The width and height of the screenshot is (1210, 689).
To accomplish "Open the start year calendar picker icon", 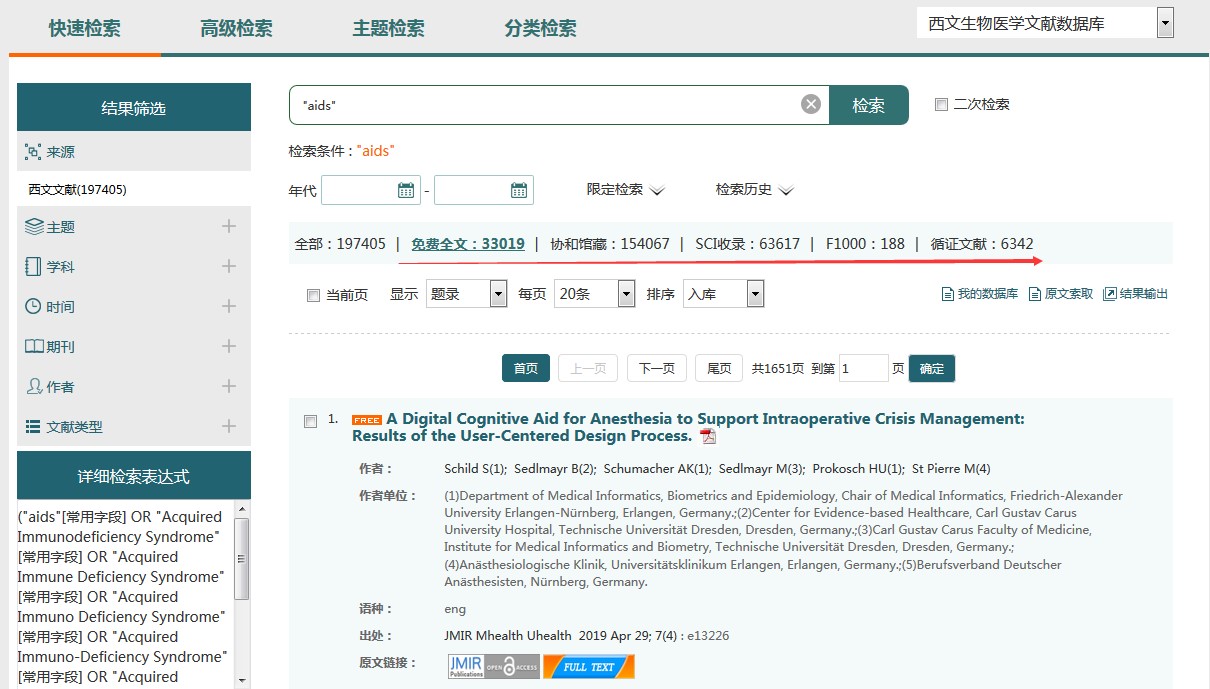I will [x=406, y=190].
